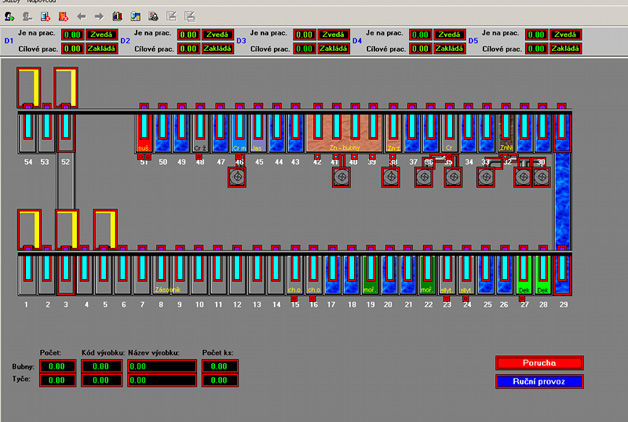This screenshot has height=422, width=628.
Task: Click the D3 Zakládá indicator
Action: 334,49
